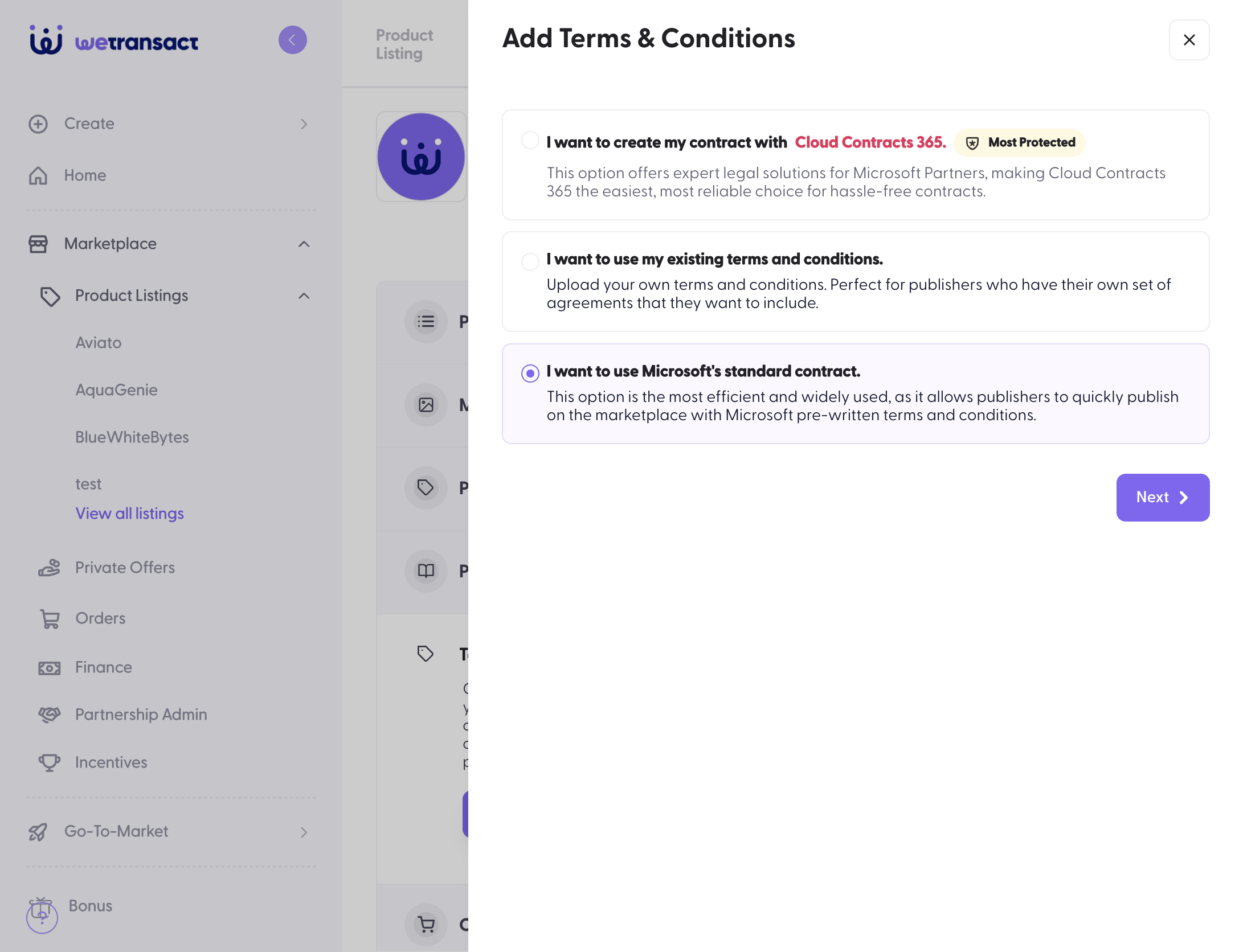The width and height of the screenshot is (1243, 952).
Task: Click the Create plus-circle icon
Action: (38, 124)
